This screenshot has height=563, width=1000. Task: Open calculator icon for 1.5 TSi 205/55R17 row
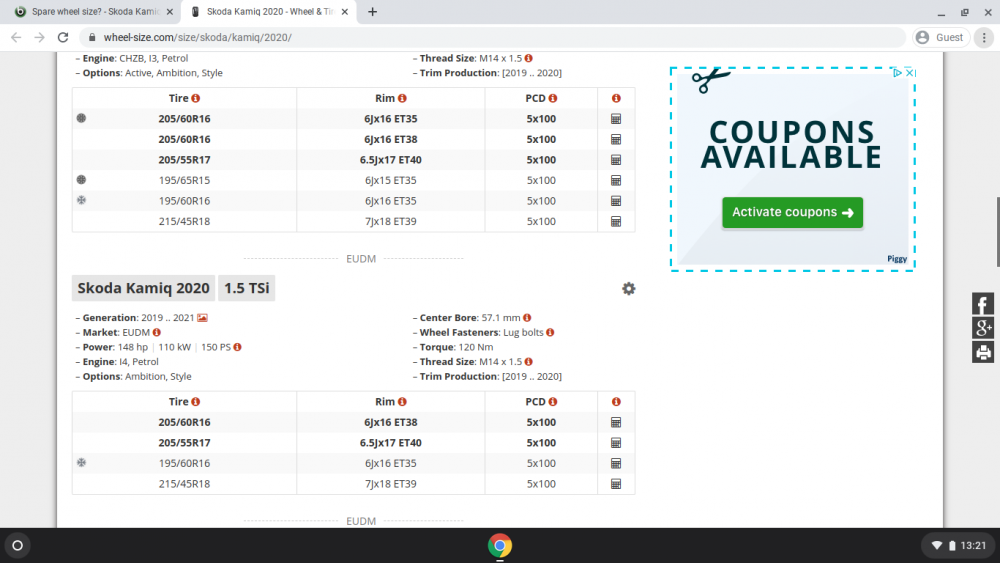tap(615, 442)
